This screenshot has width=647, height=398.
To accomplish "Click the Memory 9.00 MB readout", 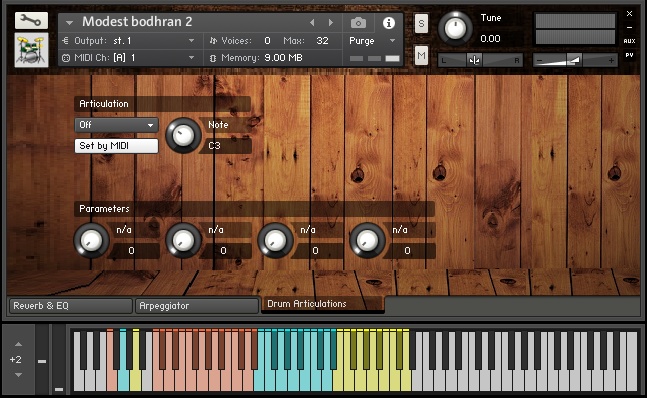I will [x=283, y=58].
